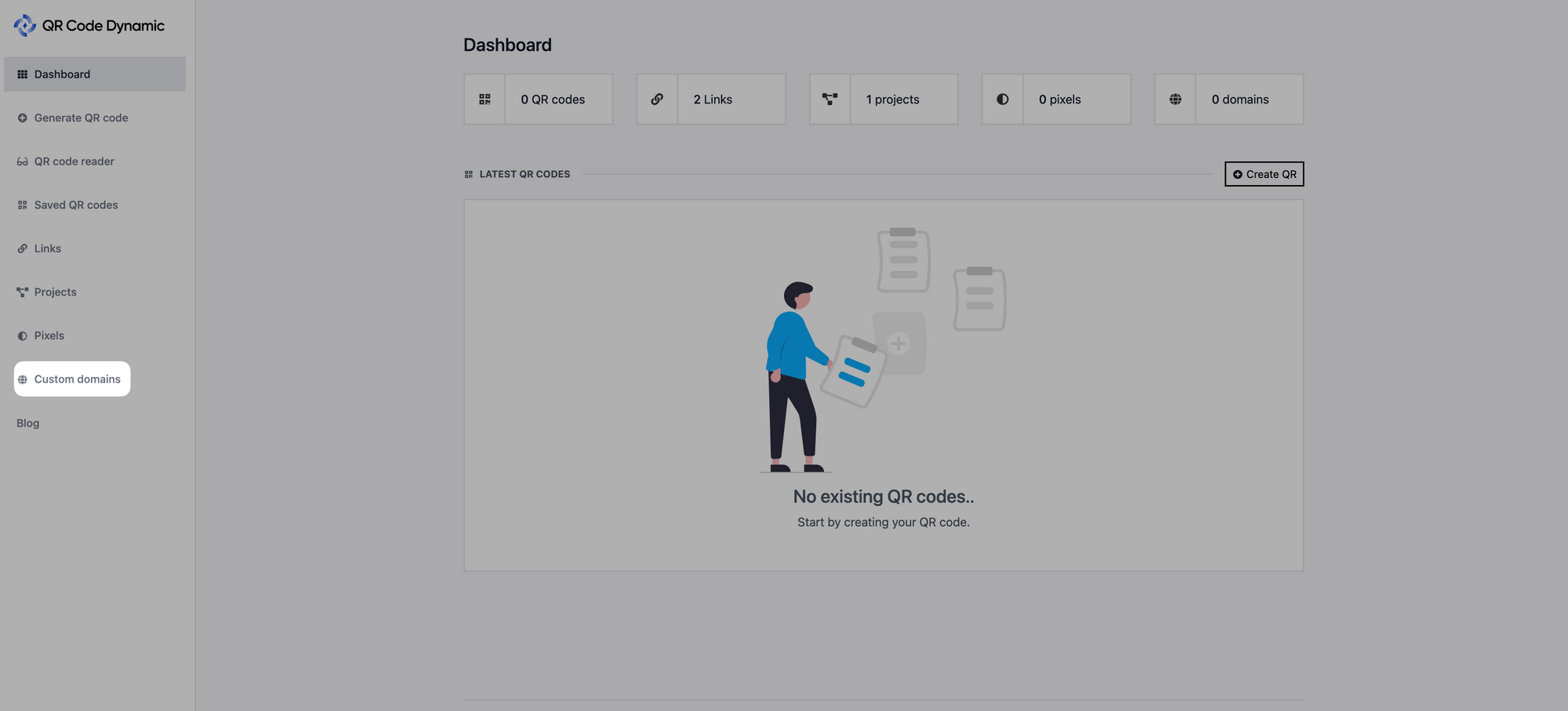Open the QR Code Dynamic brand name

pyautogui.click(x=103, y=26)
